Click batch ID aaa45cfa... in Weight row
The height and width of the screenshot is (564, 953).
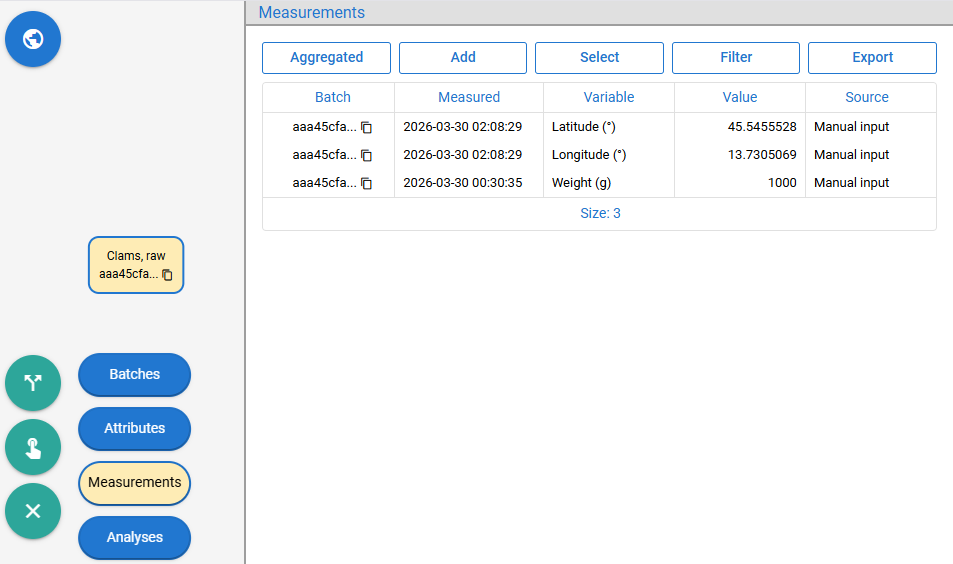coord(325,183)
